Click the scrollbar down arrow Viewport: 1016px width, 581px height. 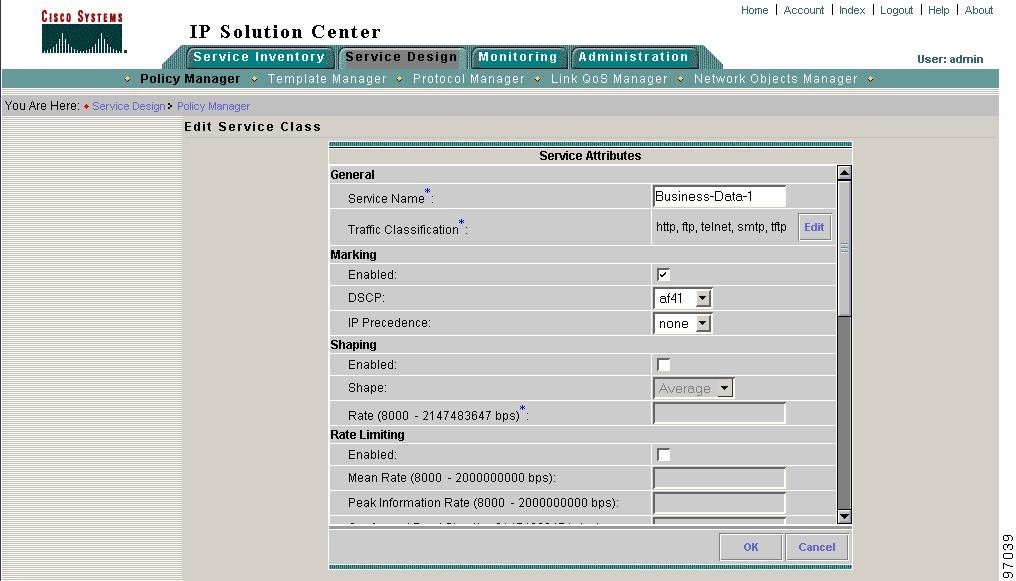(x=844, y=516)
